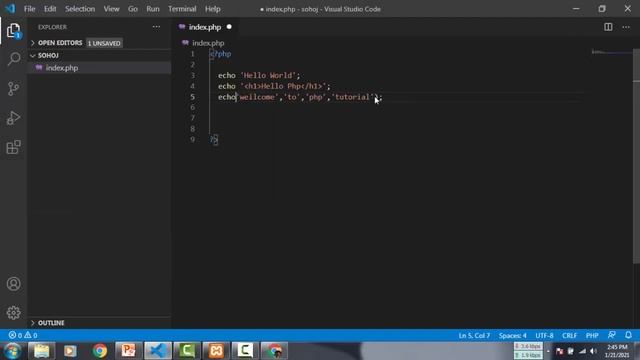The image size is (640, 360).
Task: Open the Run and Debug view
Action: coord(13,118)
